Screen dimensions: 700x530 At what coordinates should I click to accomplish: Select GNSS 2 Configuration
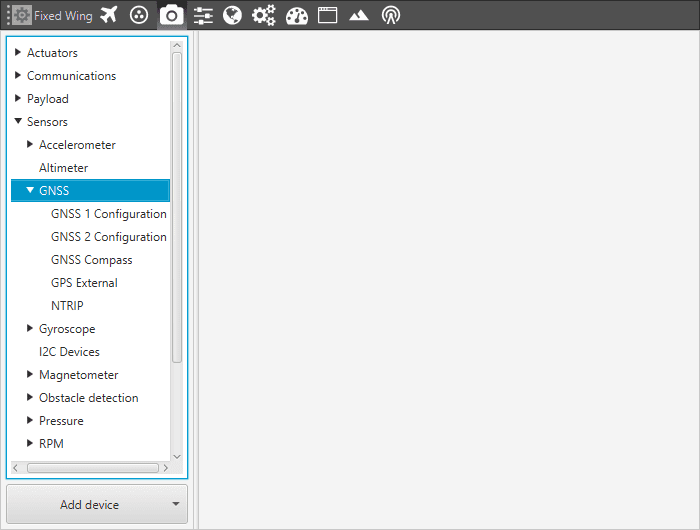pyautogui.click(x=108, y=237)
